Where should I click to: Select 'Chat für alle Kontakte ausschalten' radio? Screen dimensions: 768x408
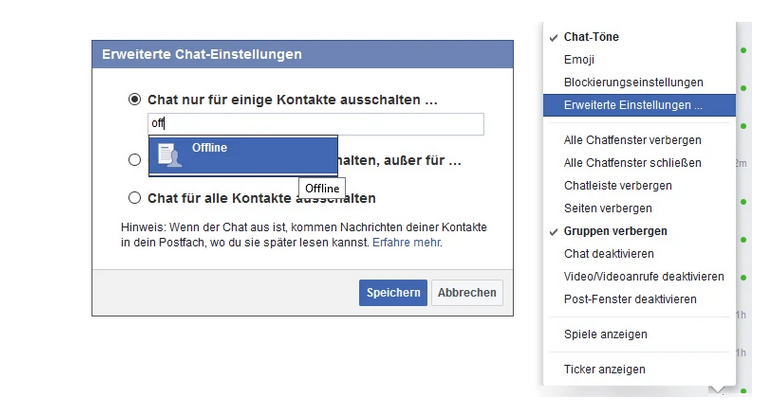pyautogui.click(x=134, y=198)
